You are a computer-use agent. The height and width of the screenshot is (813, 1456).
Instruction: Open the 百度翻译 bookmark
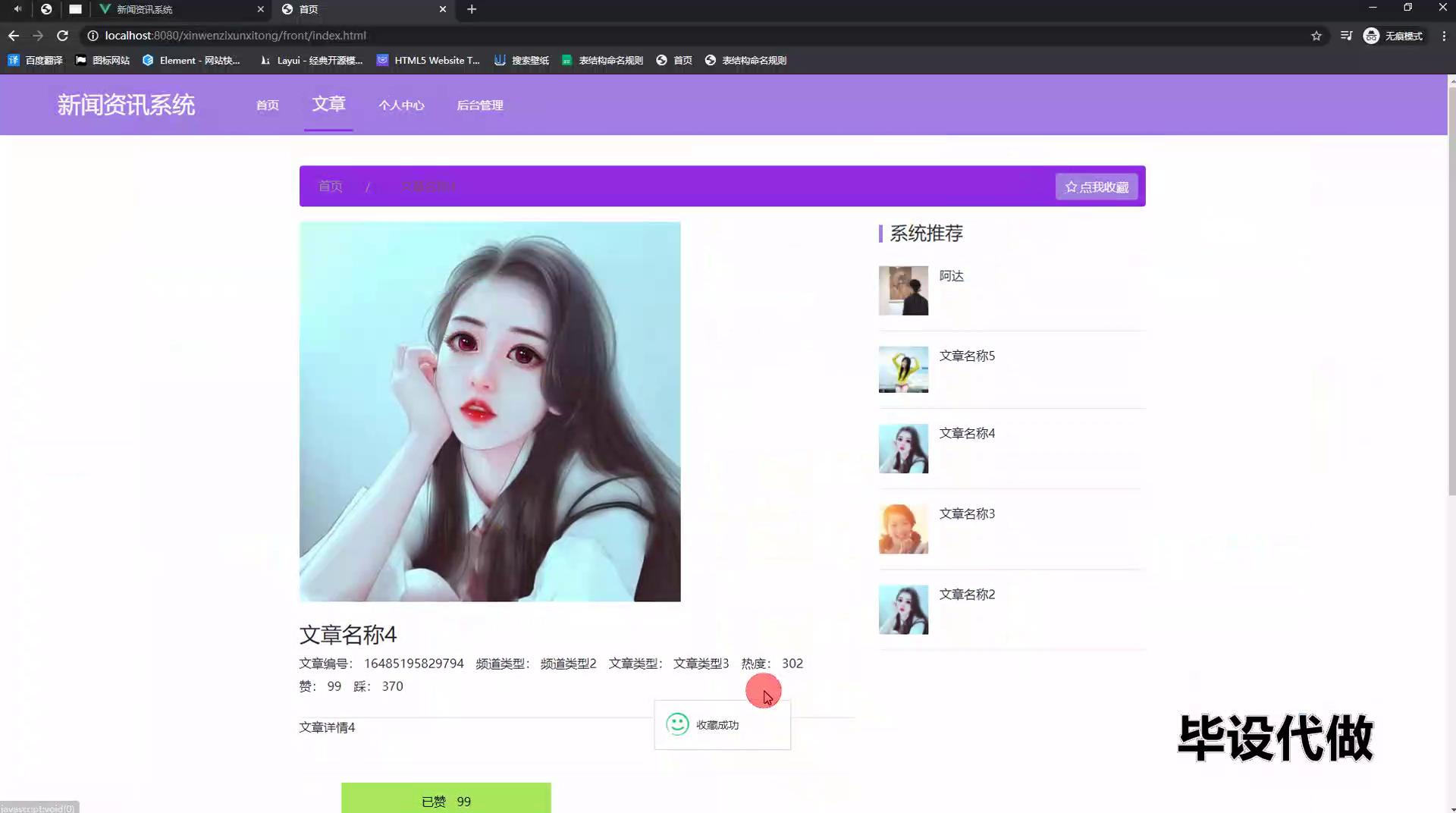point(36,60)
